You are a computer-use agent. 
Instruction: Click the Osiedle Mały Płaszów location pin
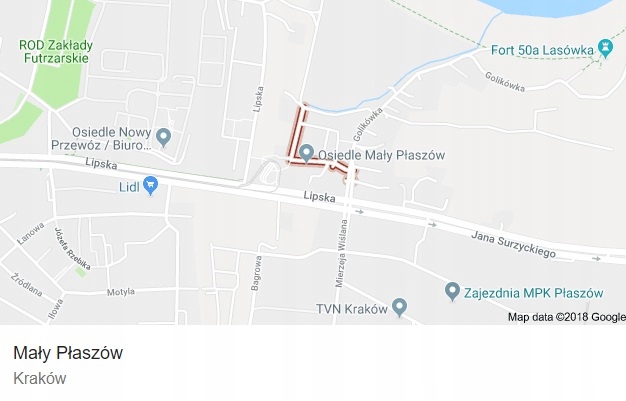pyautogui.click(x=306, y=153)
